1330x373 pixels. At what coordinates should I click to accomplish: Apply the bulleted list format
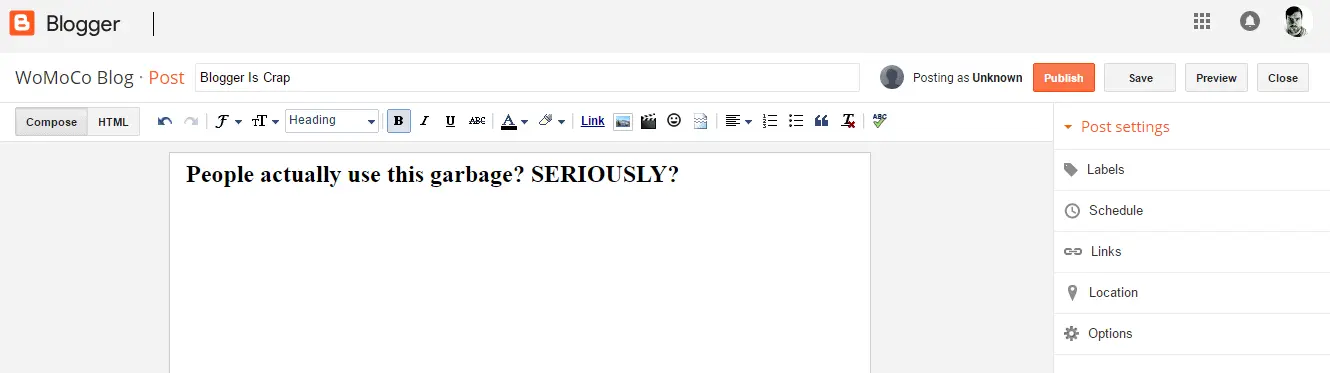pyautogui.click(x=796, y=121)
